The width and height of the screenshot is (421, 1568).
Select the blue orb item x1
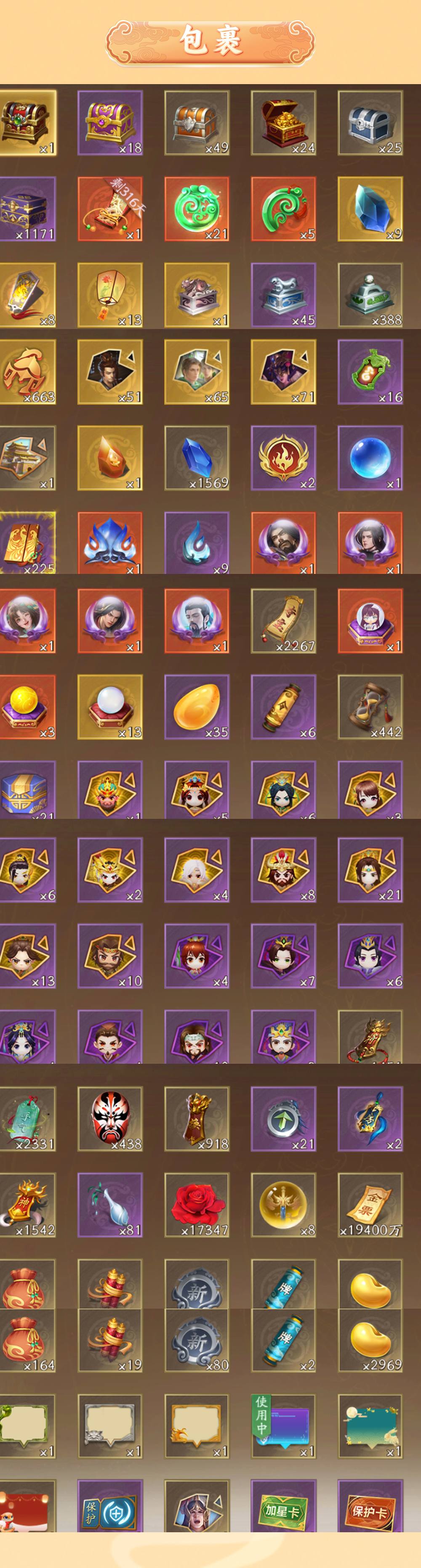[x=370, y=458]
